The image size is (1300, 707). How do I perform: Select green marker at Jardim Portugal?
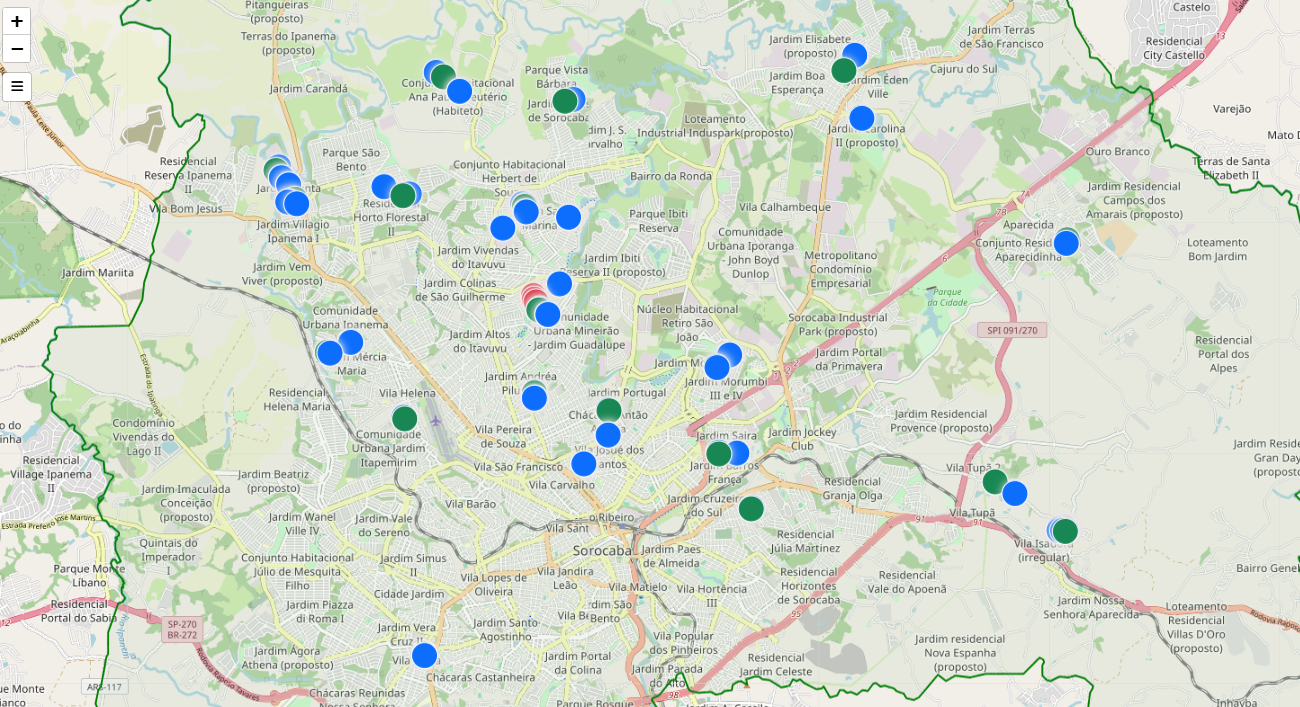(609, 410)
